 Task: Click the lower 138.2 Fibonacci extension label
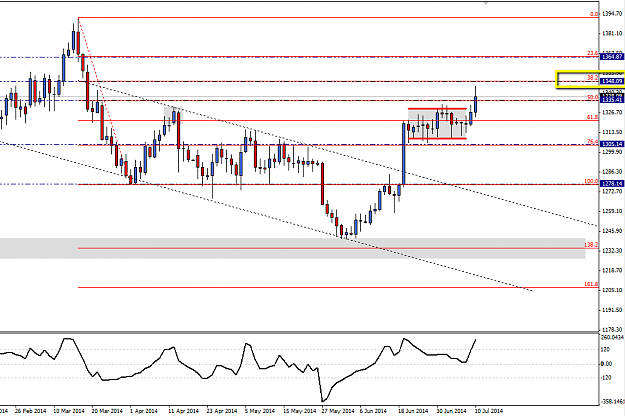(x=591, y=245)
